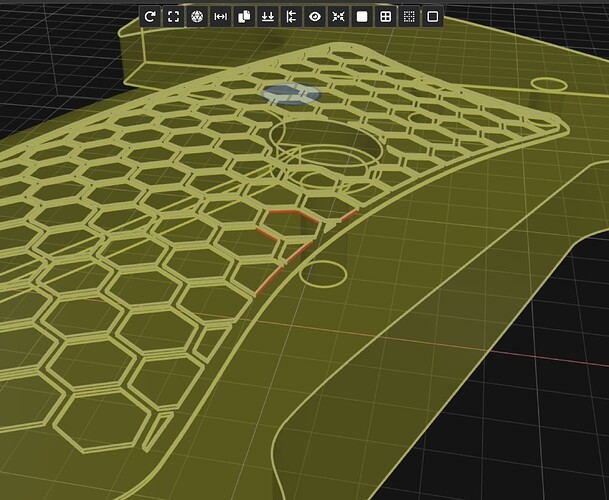
Task: Toggle the eye visibility icon
Action: pyautogui.click(x=315, y=17)
